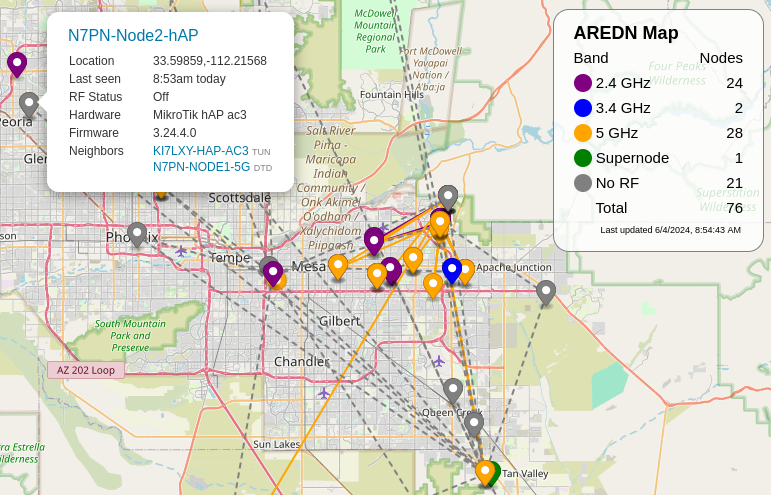
Task: Click the purple 2.4 GHz legend swatch
Action: coord(583,83)
